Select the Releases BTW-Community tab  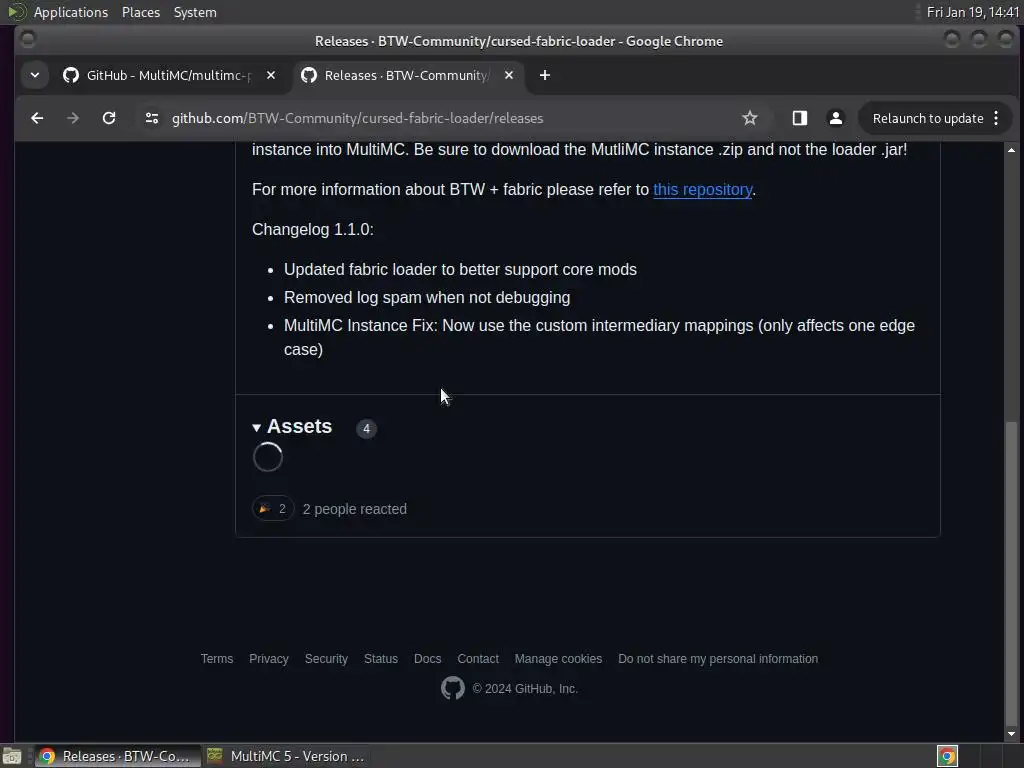[x=407, y=75]
